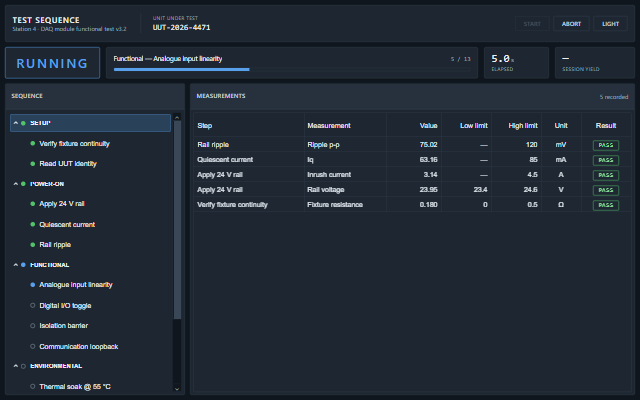The height and width of the screenshot is (400, 640).
Task: Click the 5 recorded count label
Action: [613, 97]
